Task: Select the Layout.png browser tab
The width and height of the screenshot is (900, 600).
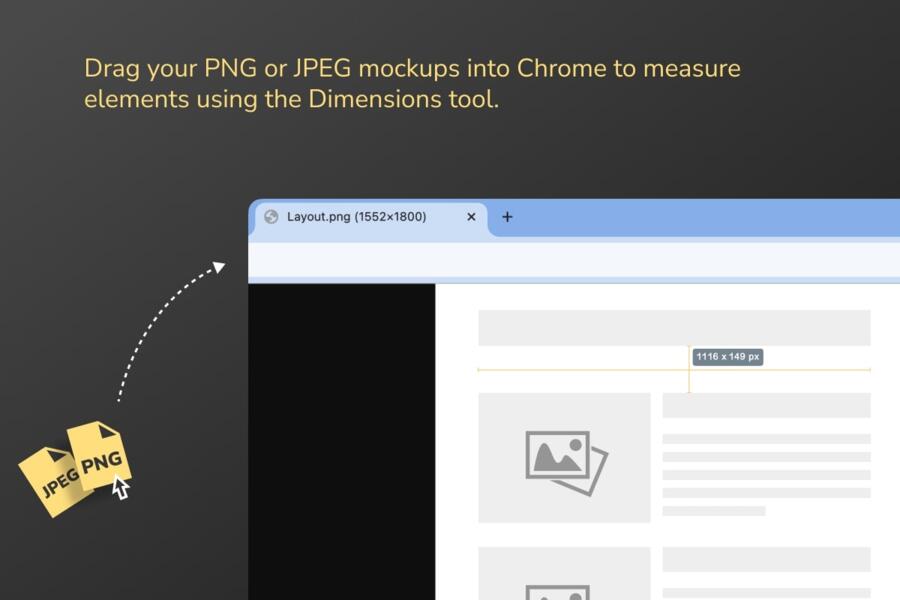Action: pyautogui.click(x=360, y=217)
